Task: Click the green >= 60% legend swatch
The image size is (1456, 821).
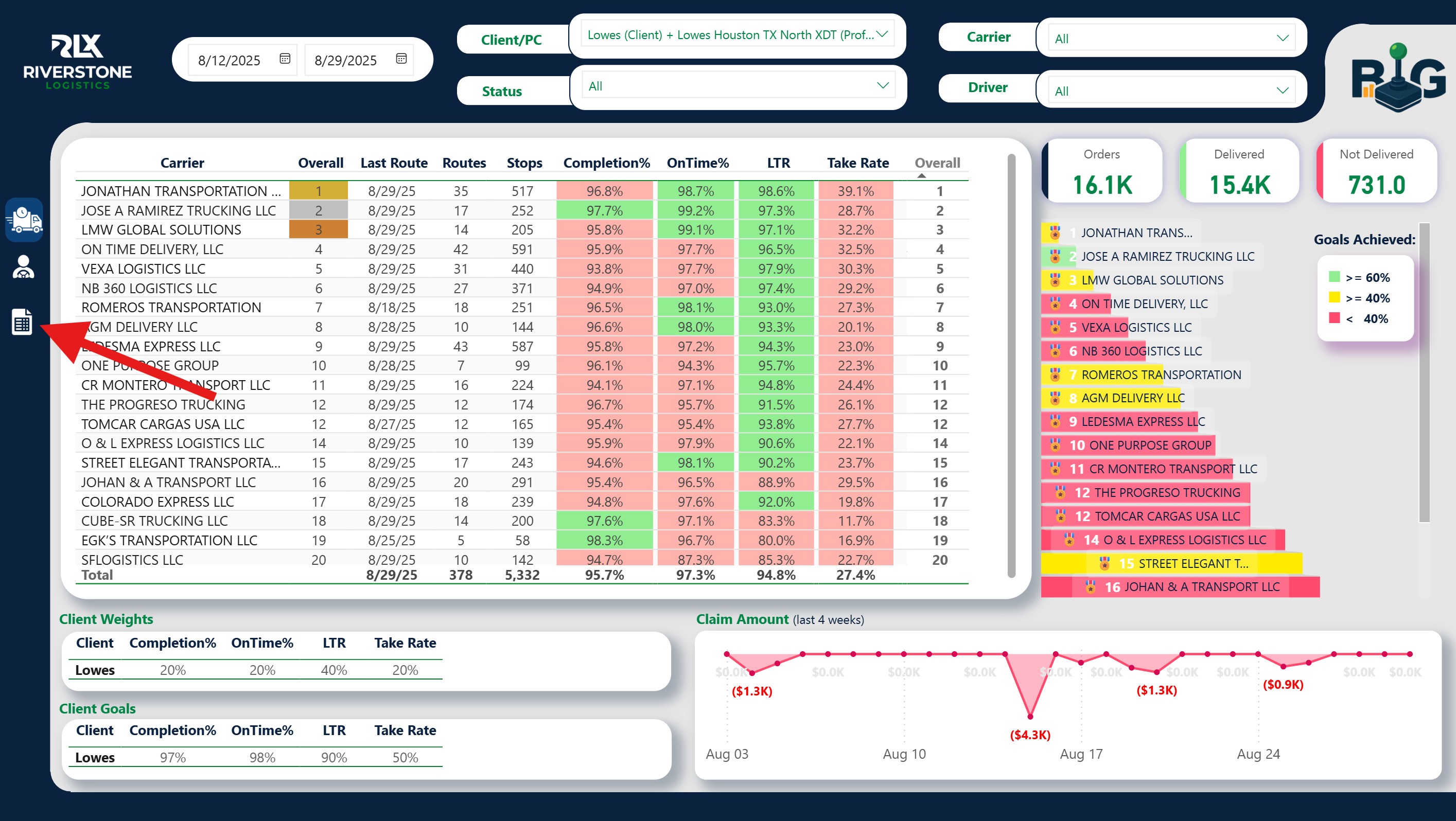Action: tap(1334, 277)
